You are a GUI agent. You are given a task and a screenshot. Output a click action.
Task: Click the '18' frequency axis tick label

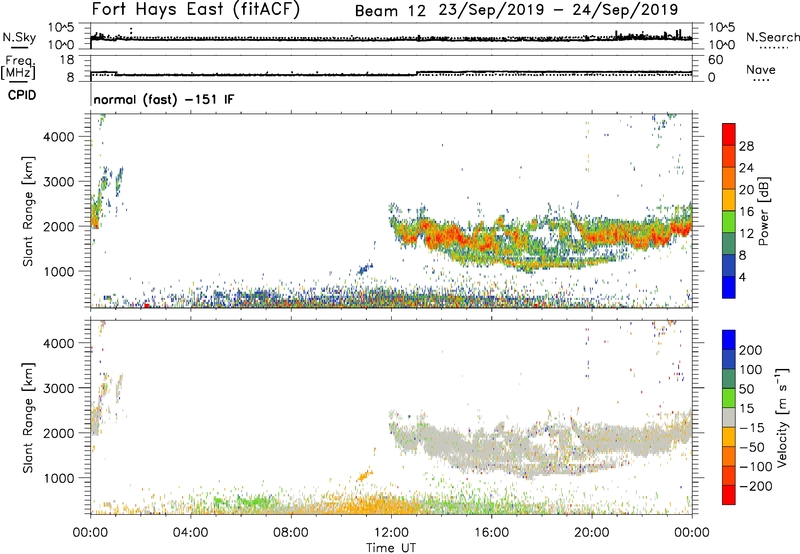coord(67,60)
